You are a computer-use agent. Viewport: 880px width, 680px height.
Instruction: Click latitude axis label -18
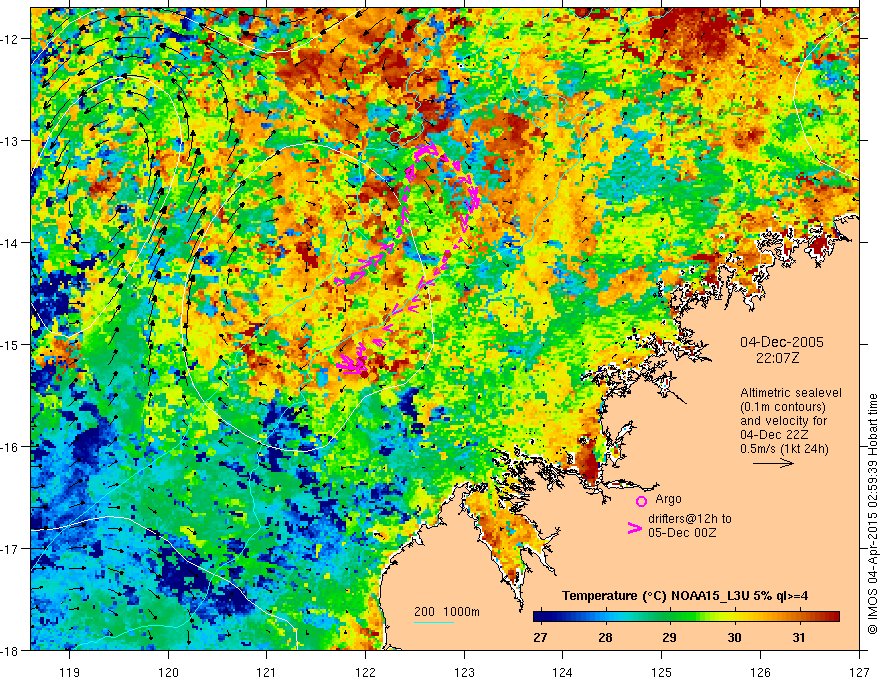point(10,650)
